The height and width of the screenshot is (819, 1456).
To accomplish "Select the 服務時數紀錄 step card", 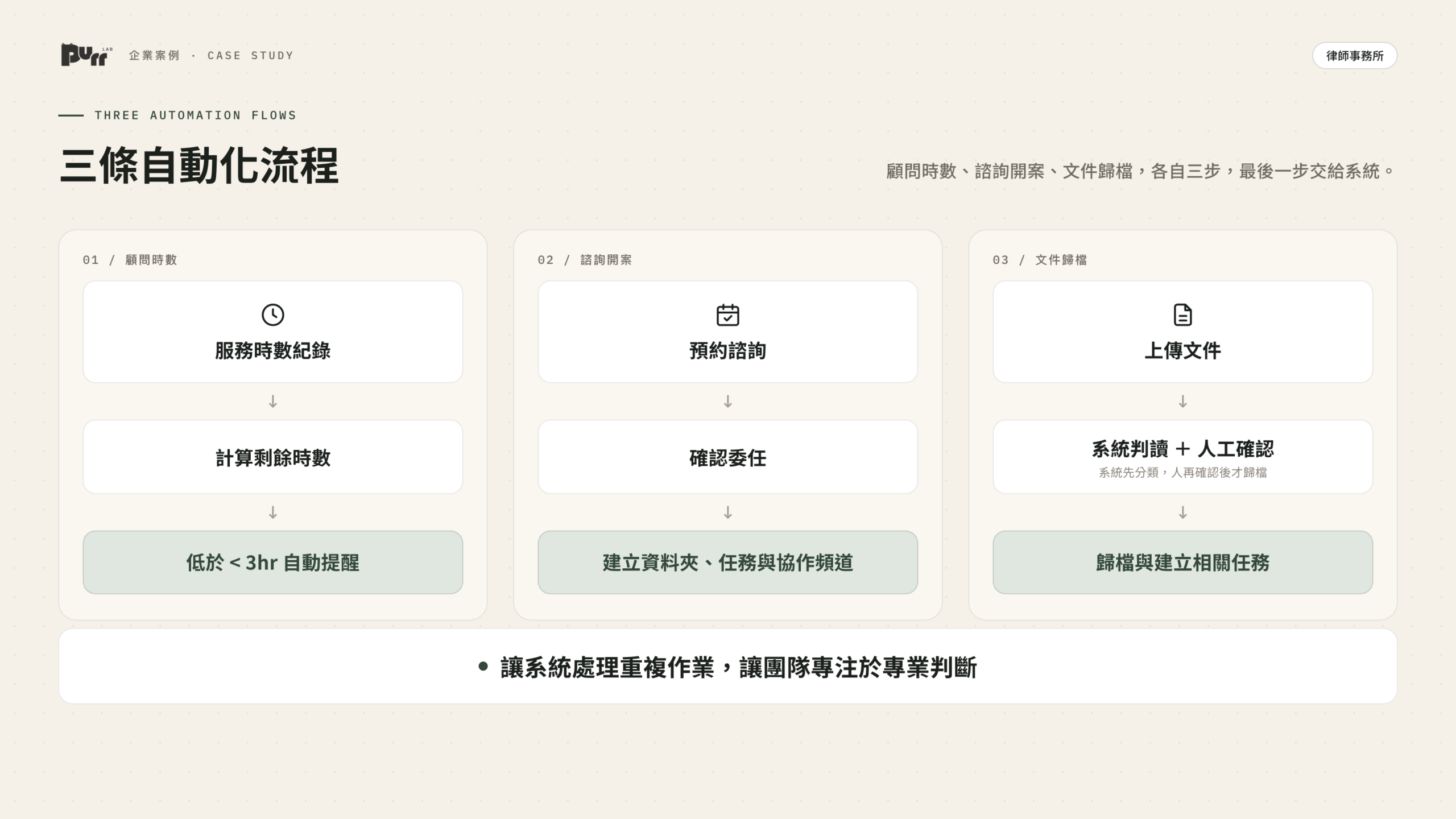I will coord(273,332).
